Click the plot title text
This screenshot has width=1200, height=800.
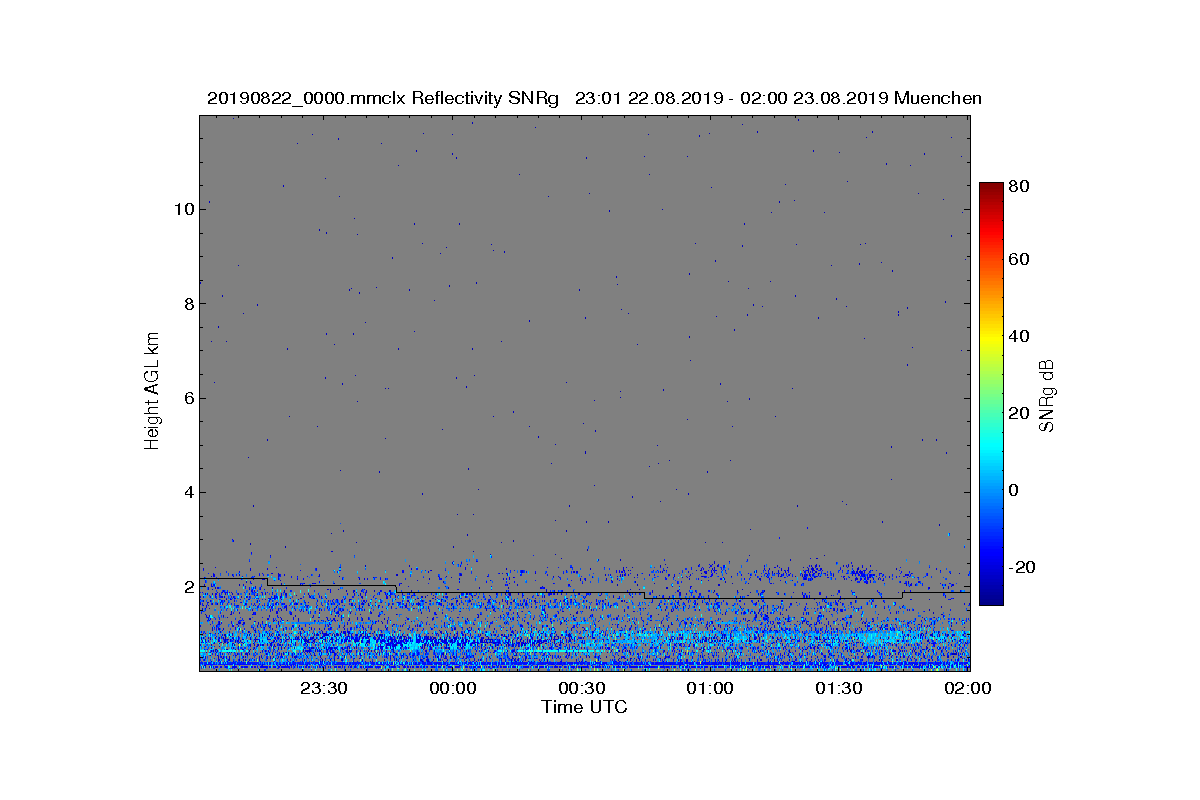click(x=594, y=98)
